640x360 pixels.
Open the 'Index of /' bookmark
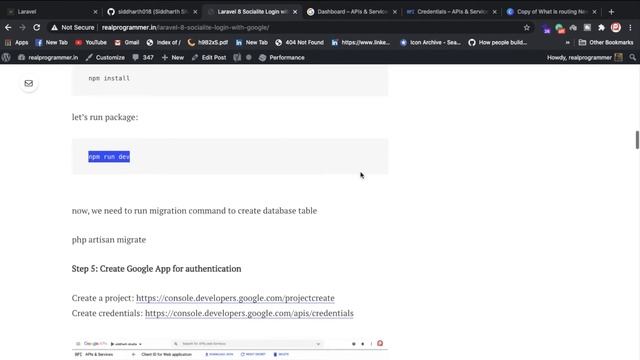tap(163, 42)
